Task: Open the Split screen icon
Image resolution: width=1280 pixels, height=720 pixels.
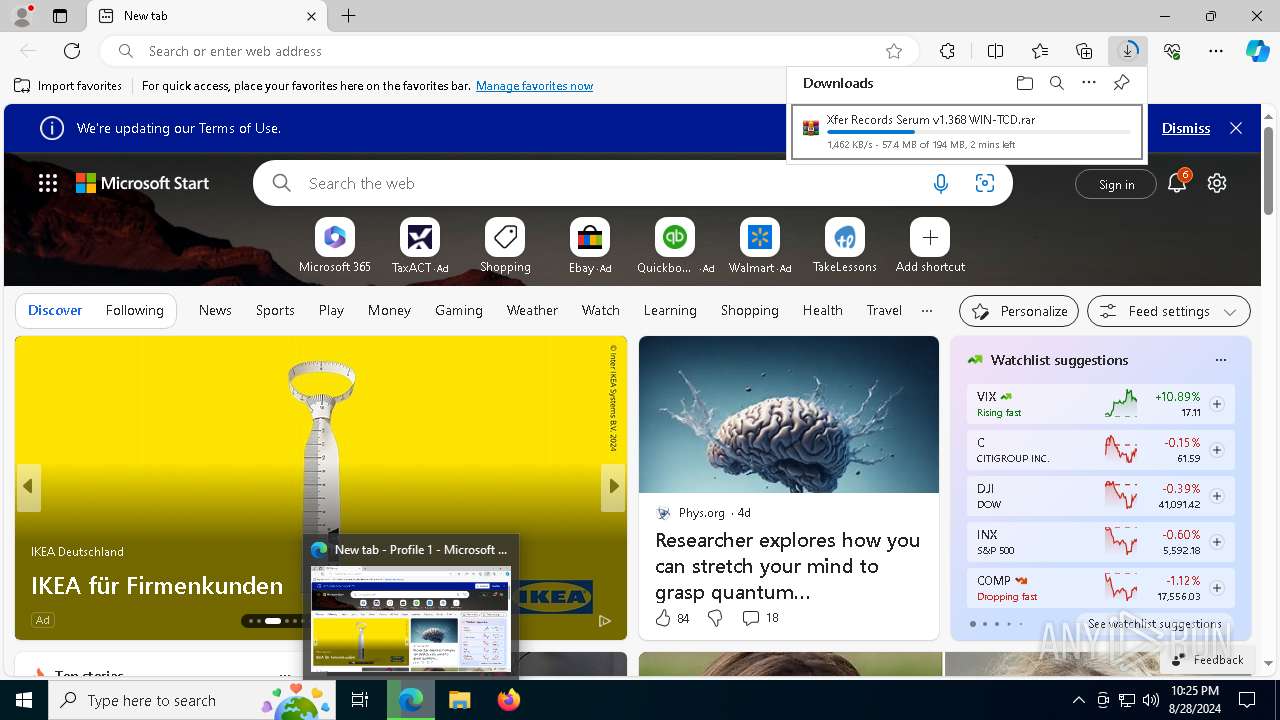Action: (x=995, y=51)
